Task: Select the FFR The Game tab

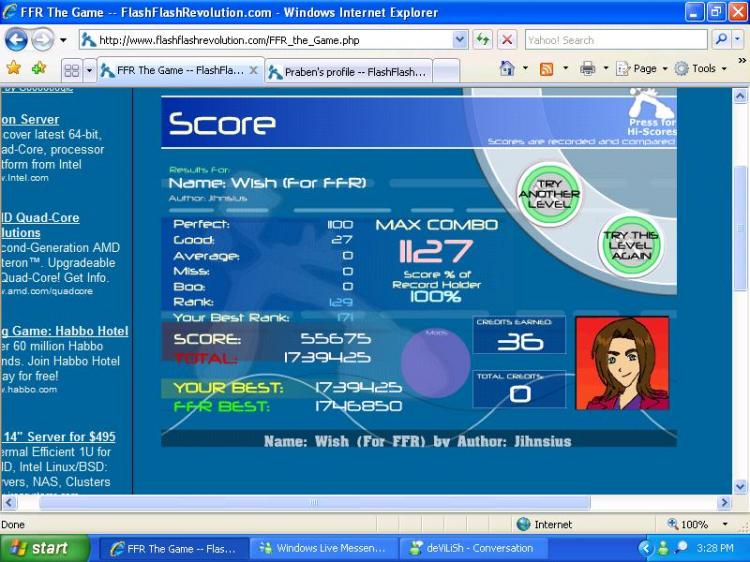Action: point(180,71)
